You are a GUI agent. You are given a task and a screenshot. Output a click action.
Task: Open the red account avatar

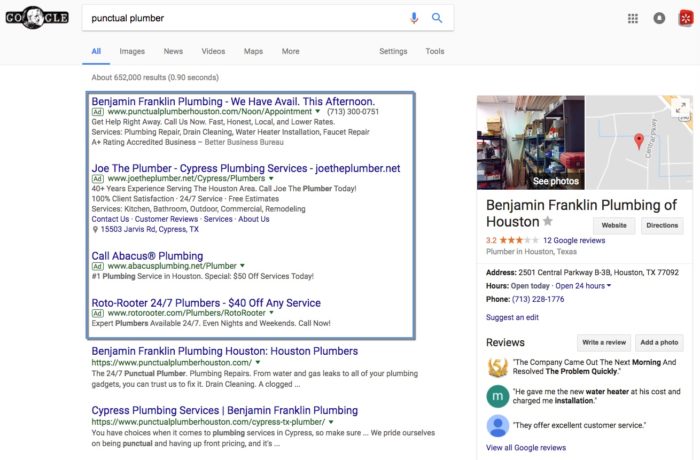point(686,18)
